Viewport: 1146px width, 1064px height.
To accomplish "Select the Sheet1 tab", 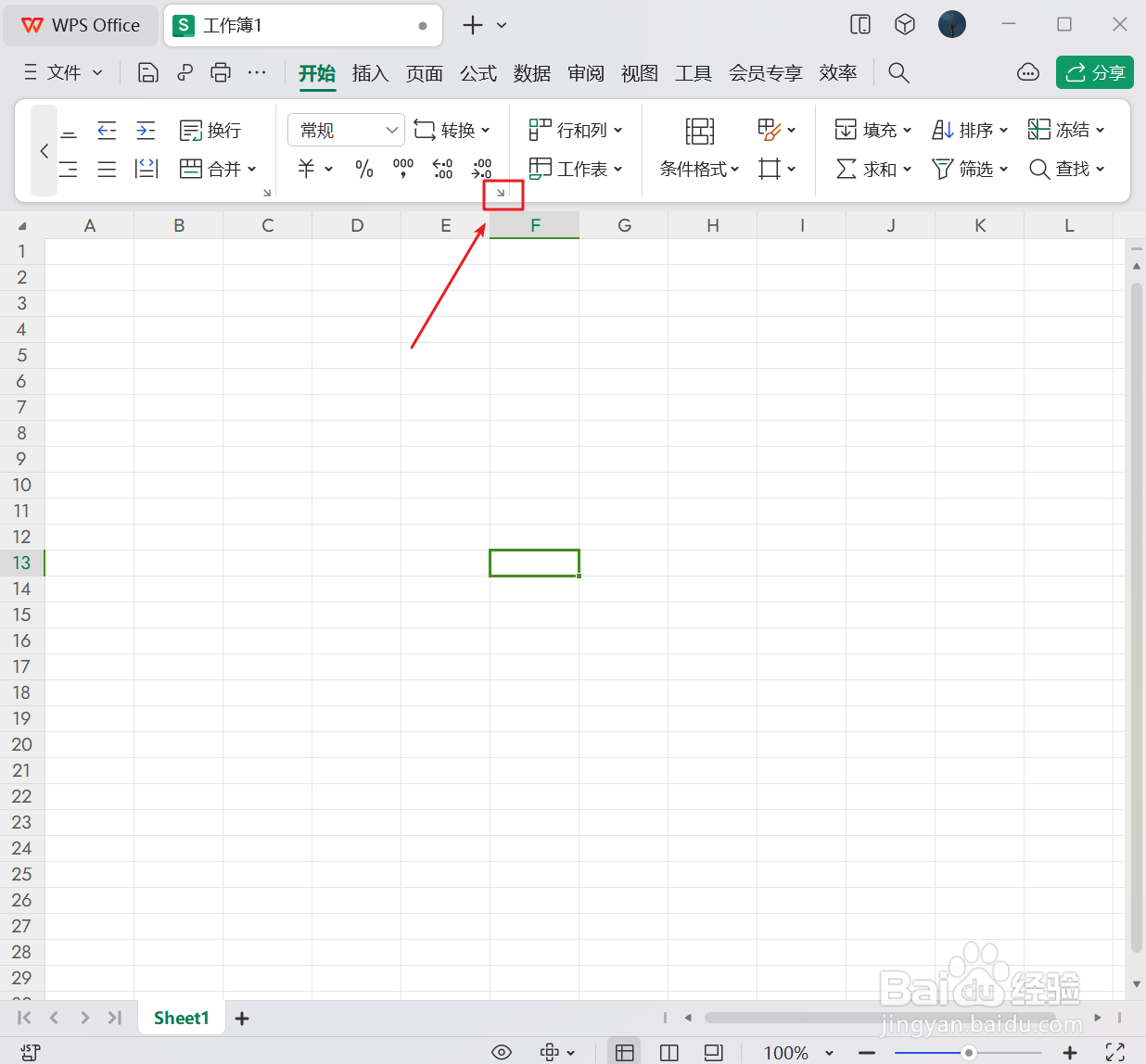I will point(182,1018).
